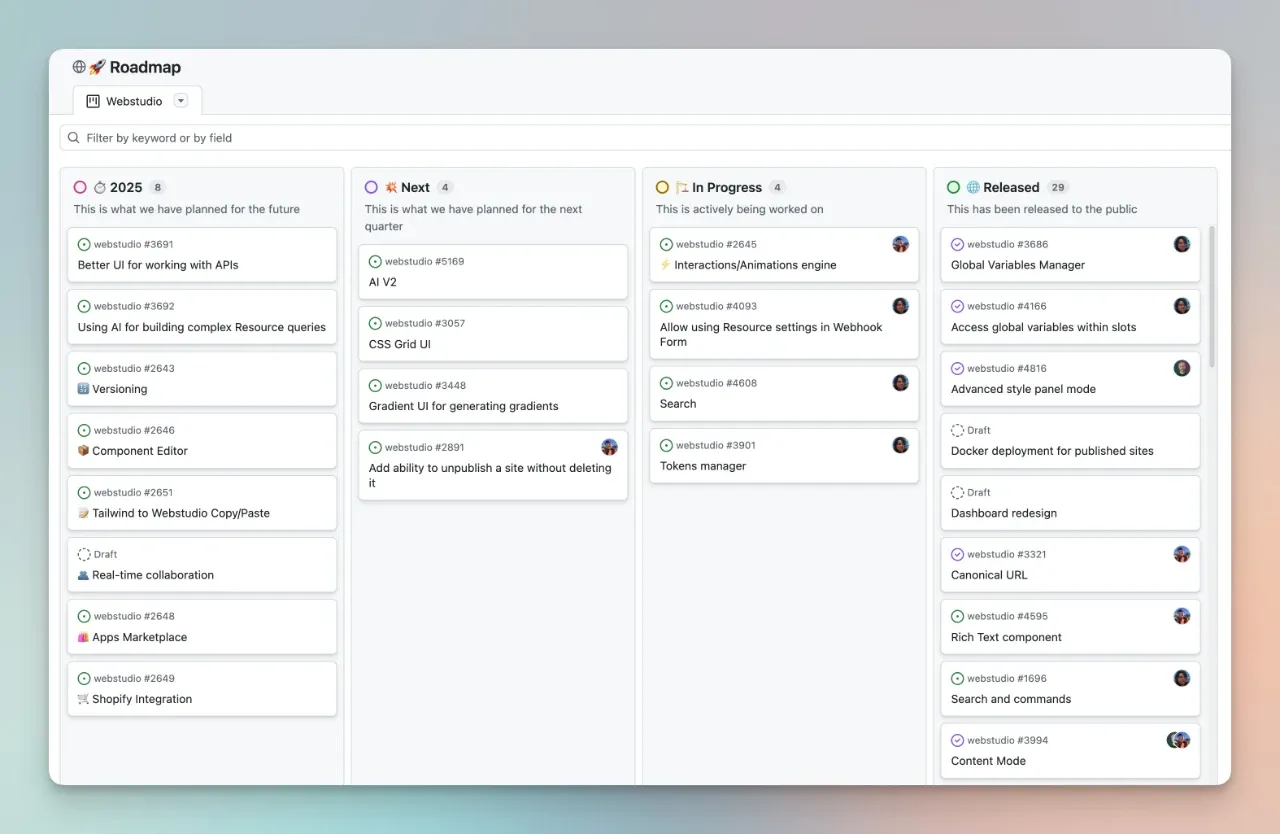Viewport: 1280px width, 834px height.
Task: Select the Webstudio tab
Action: [137, 100]
